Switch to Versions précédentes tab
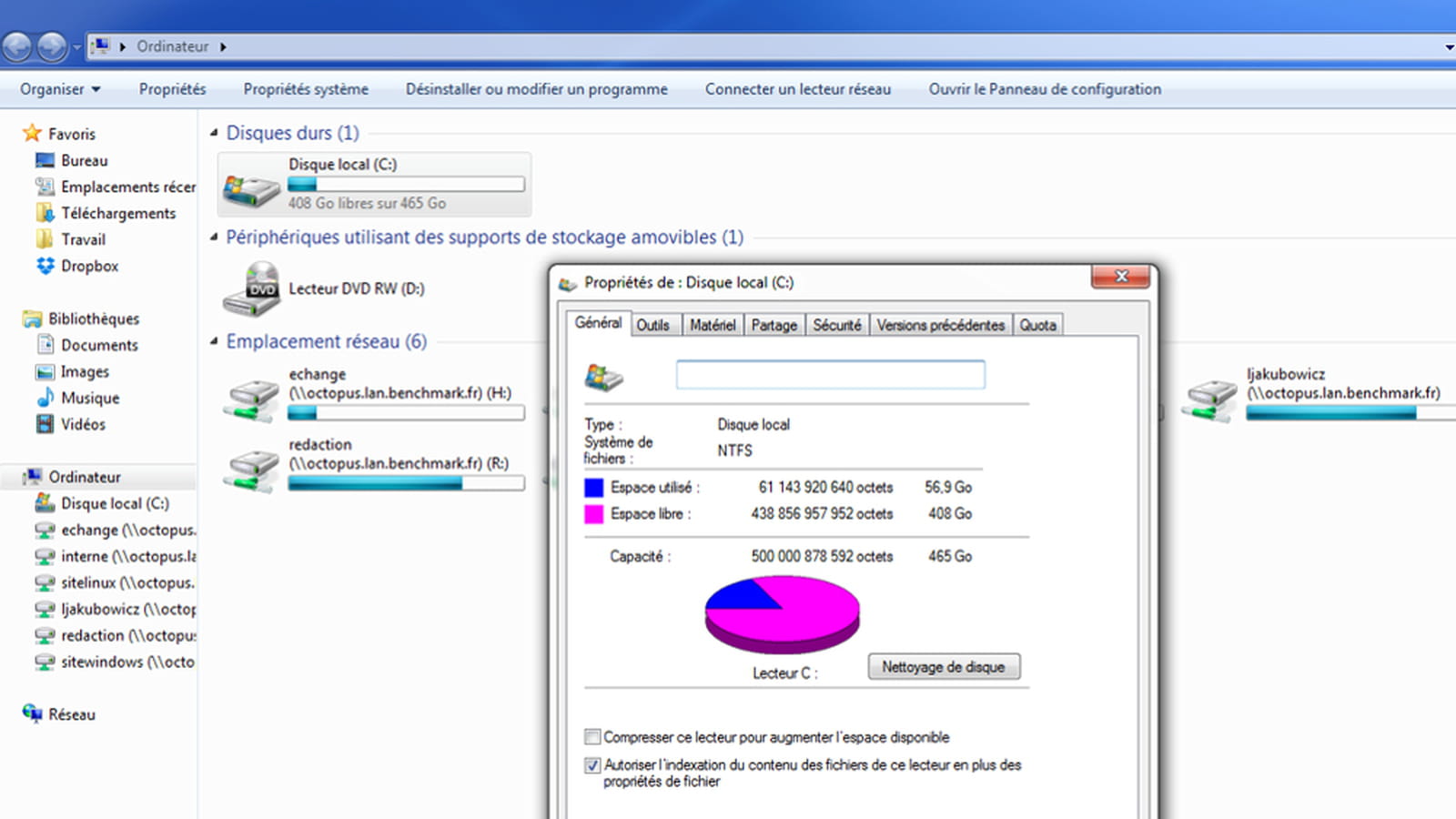The height and width of the screenshot is (819, 1456). (x=941, y=325)
